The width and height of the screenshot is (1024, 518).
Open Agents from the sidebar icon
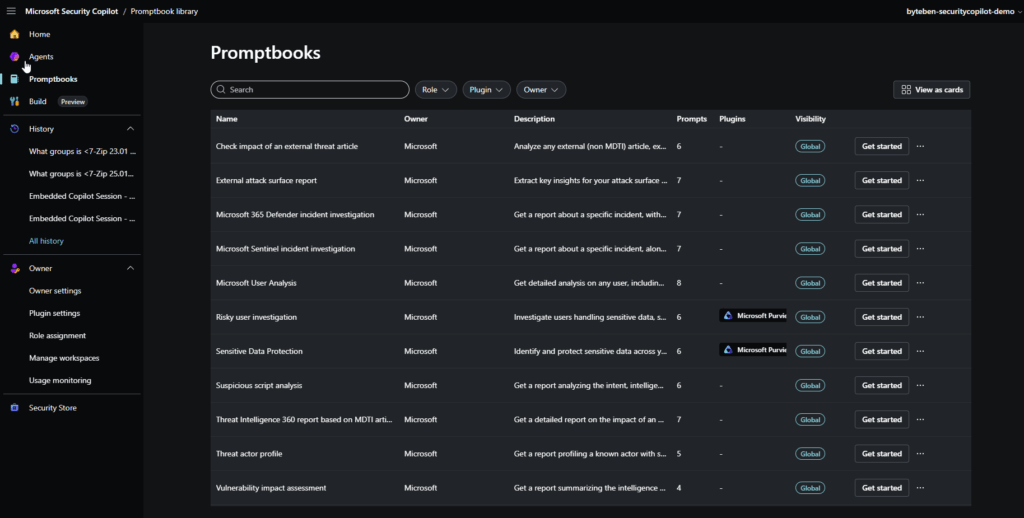(x=14, y=56)
